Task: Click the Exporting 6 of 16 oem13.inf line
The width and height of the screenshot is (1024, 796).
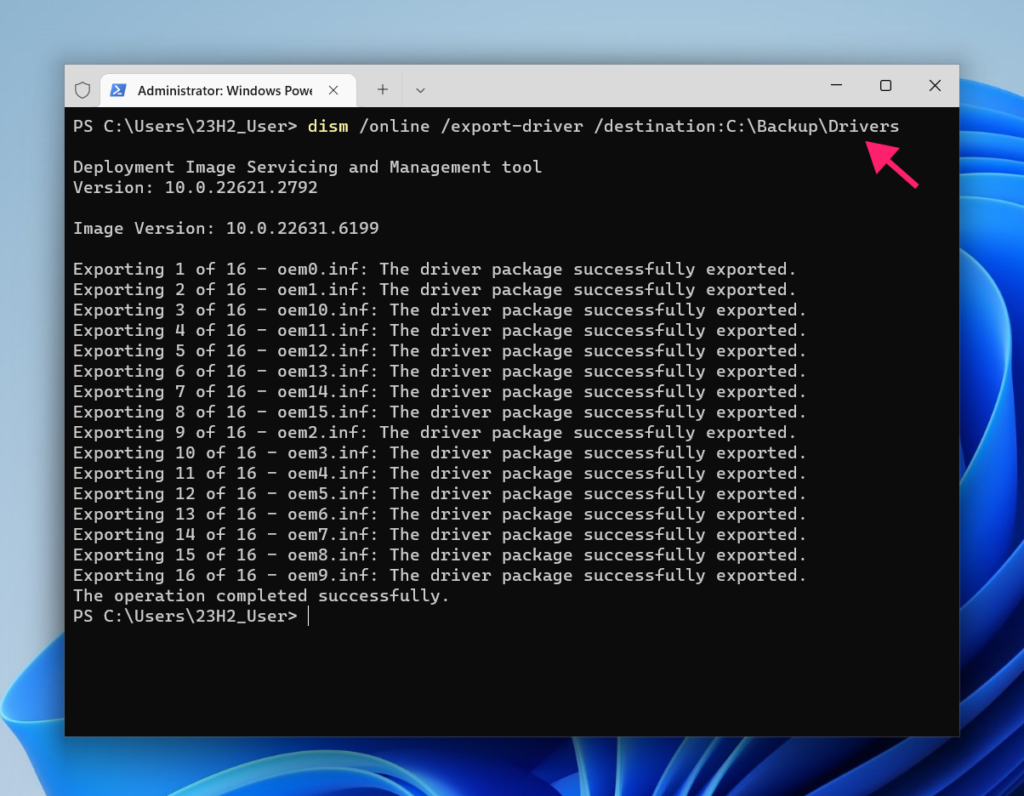Action: 440,371
